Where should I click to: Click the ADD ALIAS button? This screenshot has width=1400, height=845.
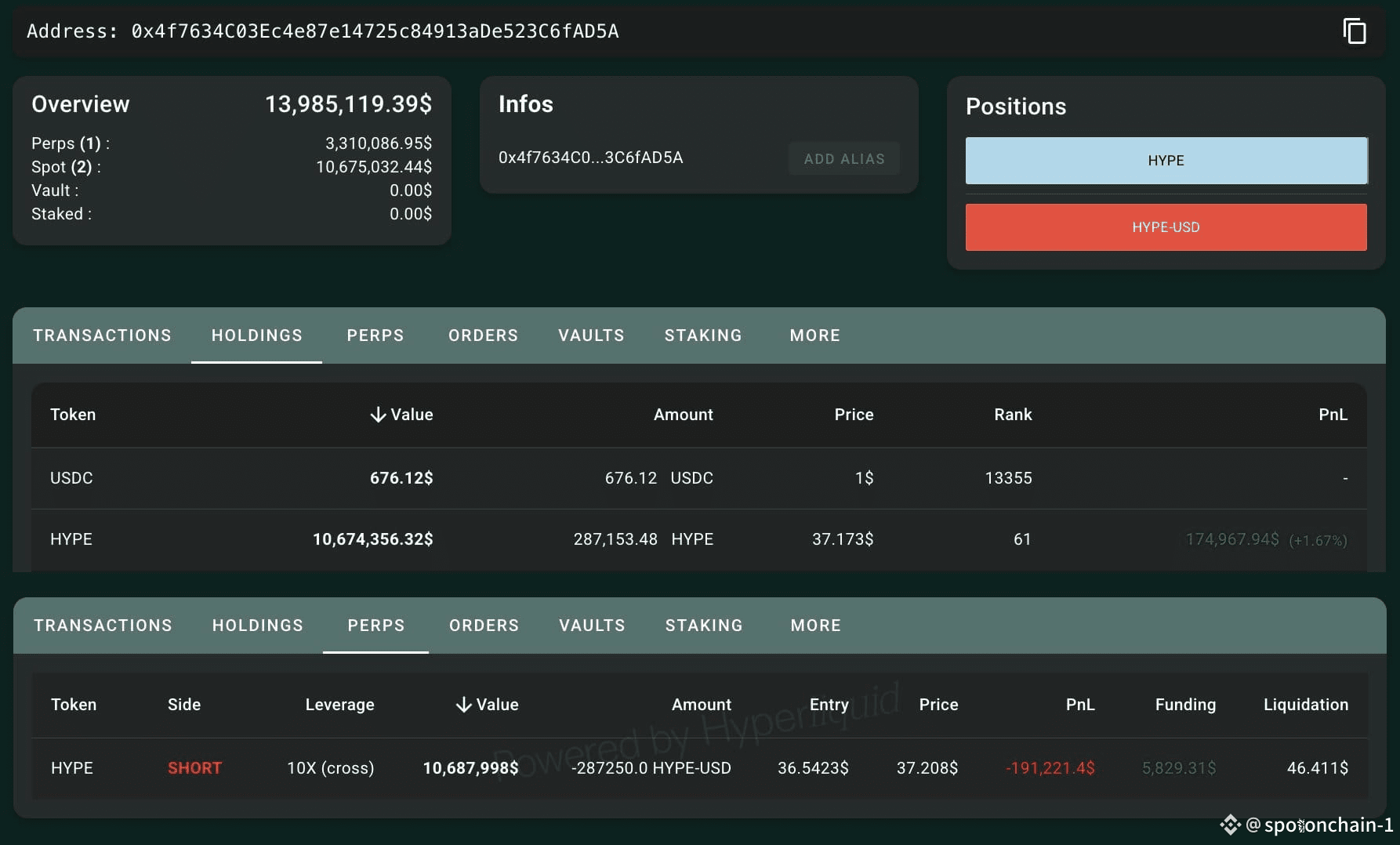[844, 158]
